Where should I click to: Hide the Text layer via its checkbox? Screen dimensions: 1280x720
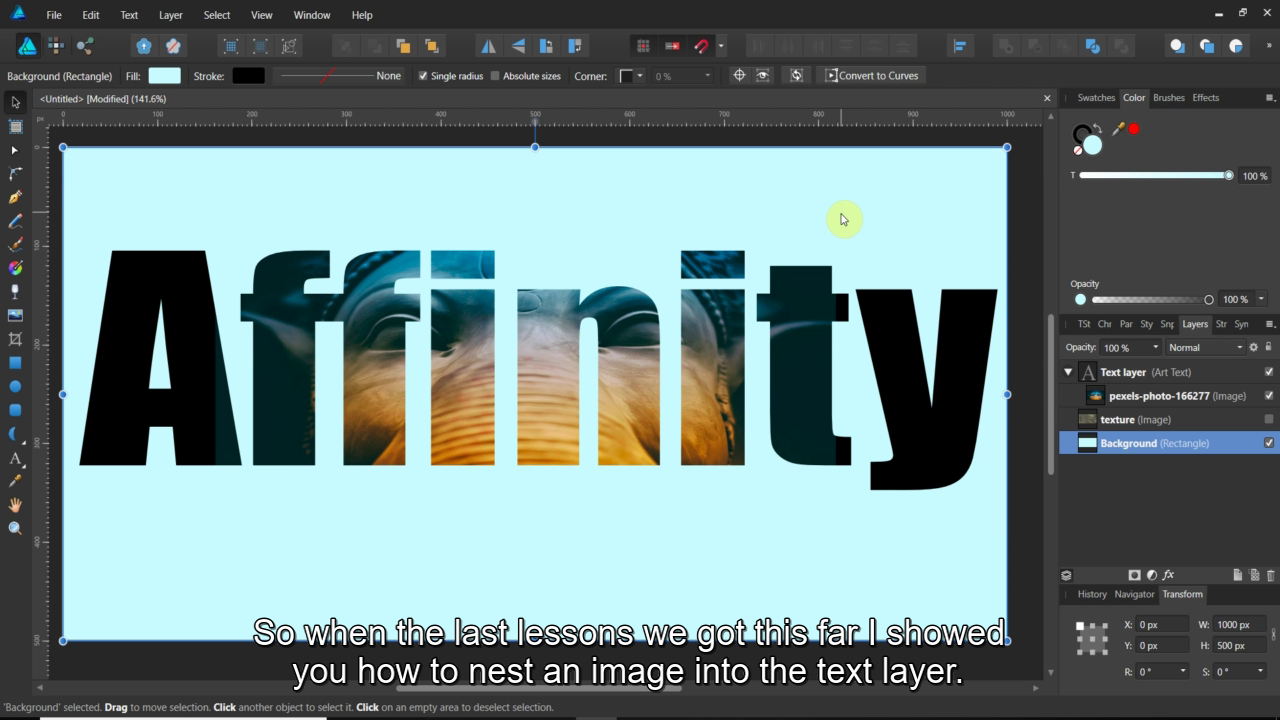[1269, 372]
